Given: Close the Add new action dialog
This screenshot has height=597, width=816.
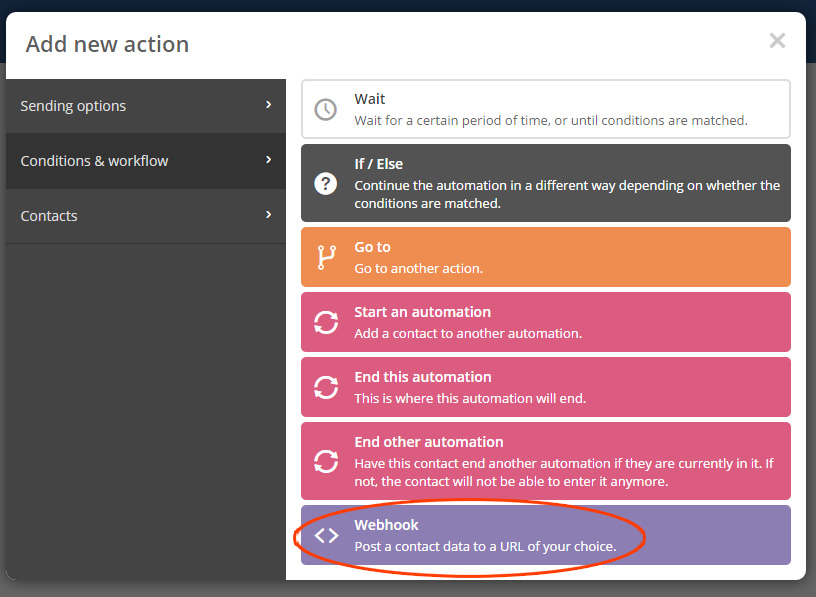Looking at the screenshot, I should pos(777,41).
